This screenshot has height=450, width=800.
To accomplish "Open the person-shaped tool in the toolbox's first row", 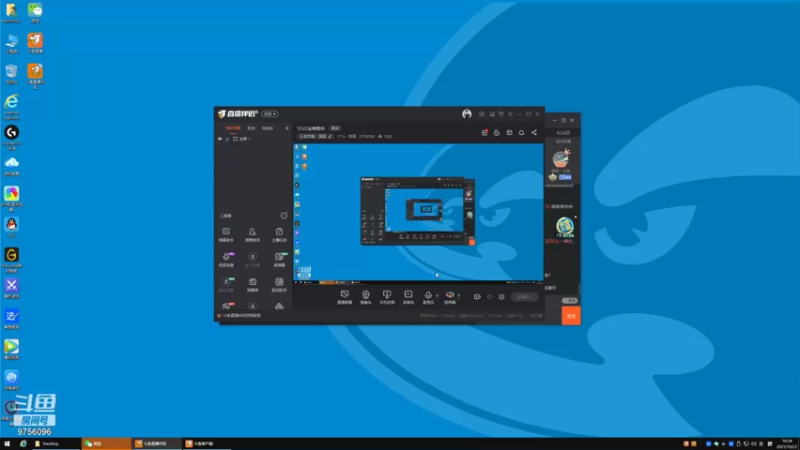I will [253, 234].
